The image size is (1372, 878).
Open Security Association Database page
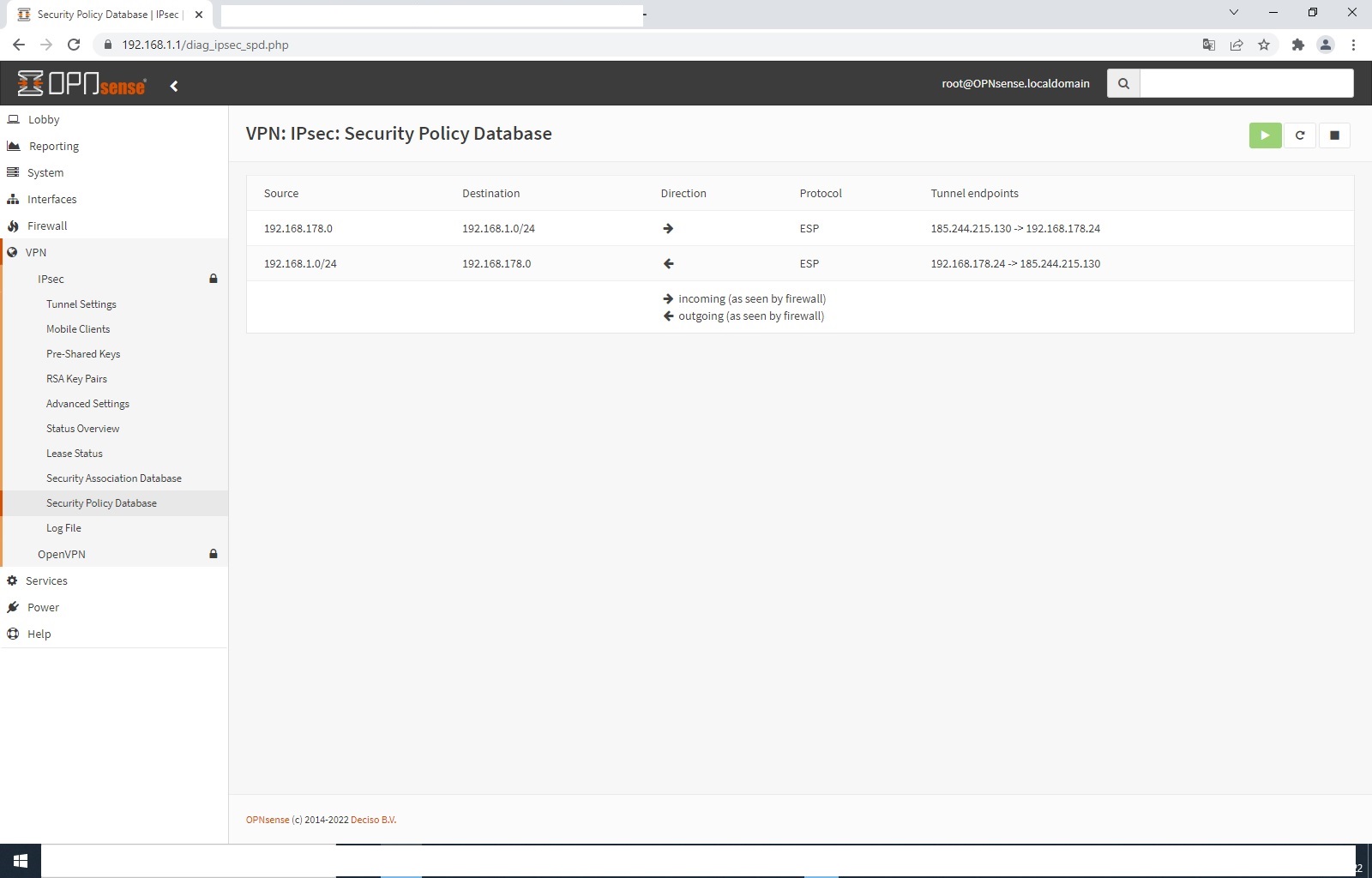(x=116, y=478)
